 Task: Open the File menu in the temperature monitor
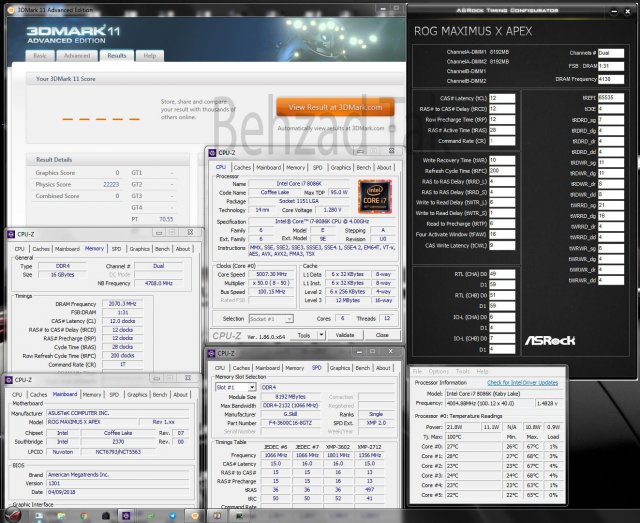[418, 371]
